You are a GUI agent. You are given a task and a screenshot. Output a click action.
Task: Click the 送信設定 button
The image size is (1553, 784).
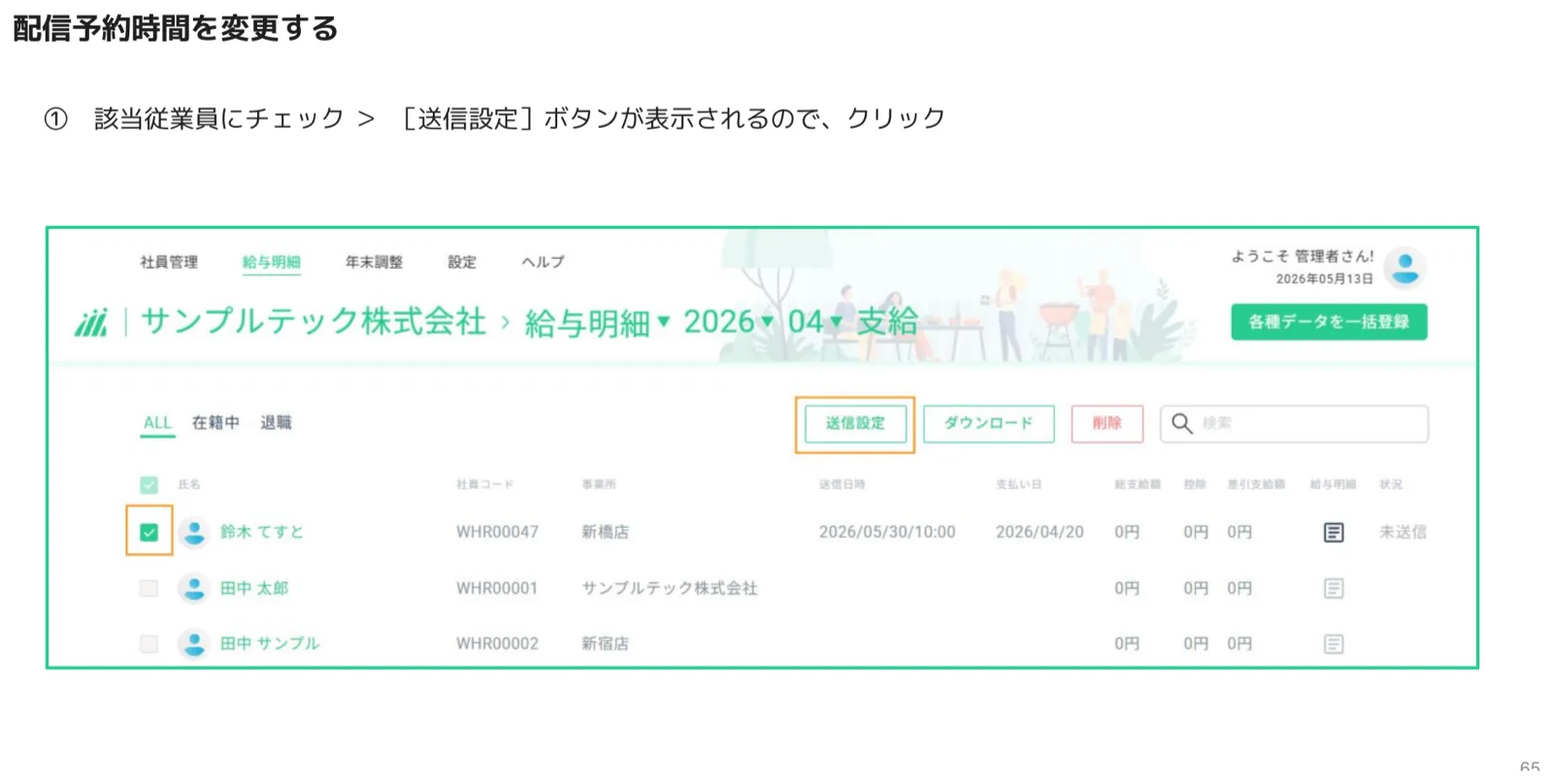pyautogui.click(x=855, y=424)
